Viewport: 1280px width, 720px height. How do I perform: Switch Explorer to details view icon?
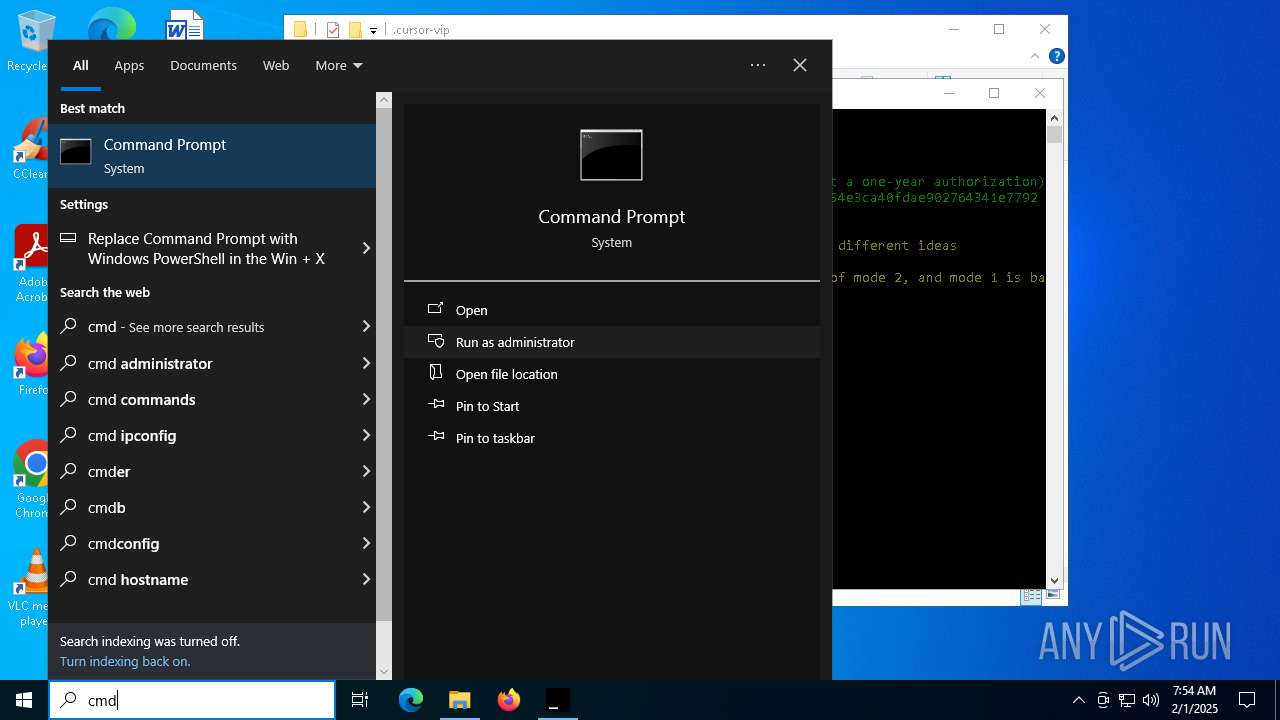tap(1031, 596)
